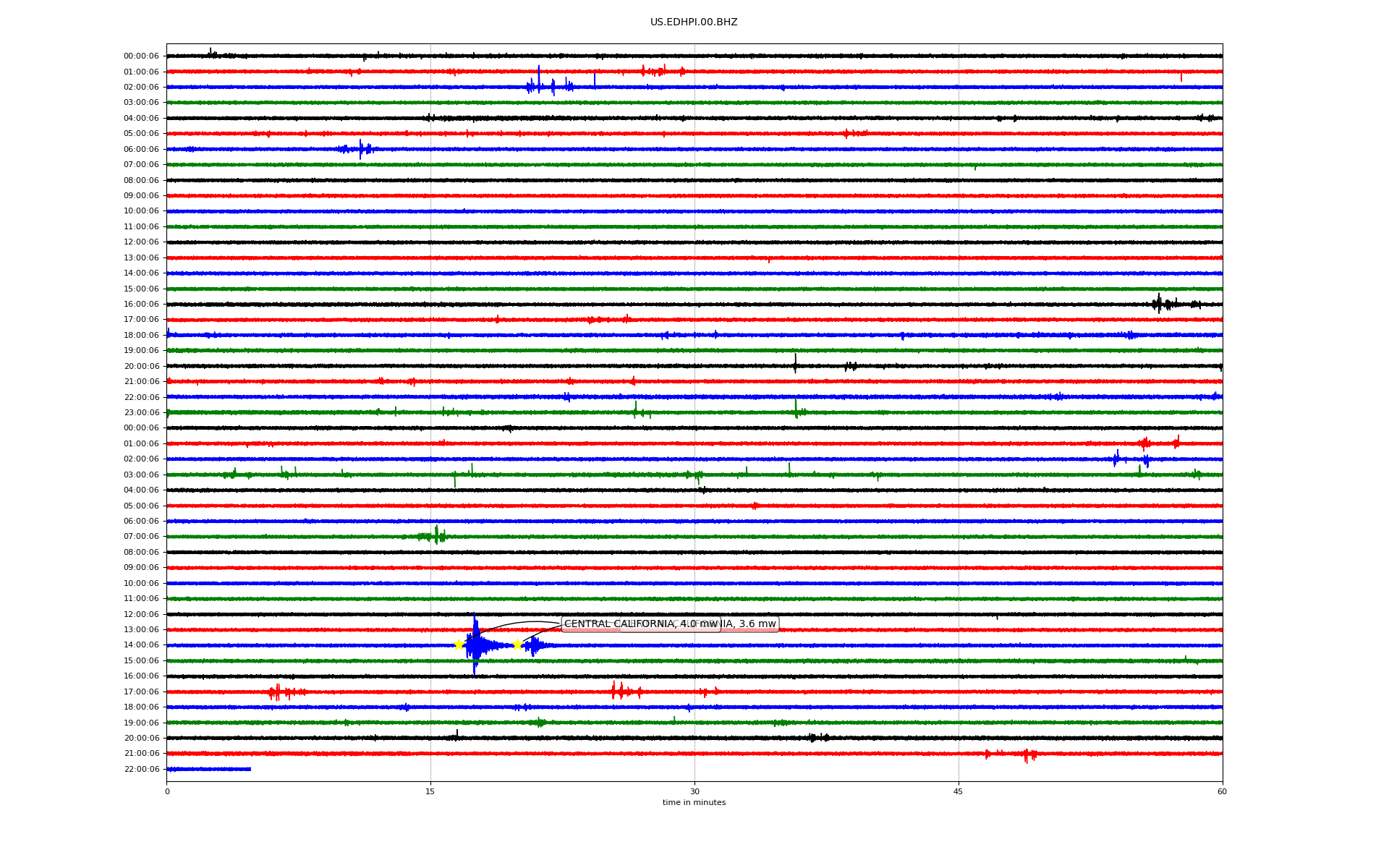Click the red burst on the 21:00:06 bottom trace
Image resolution: width=1389 pixels, height=868 pixels.
point(1026,754)
